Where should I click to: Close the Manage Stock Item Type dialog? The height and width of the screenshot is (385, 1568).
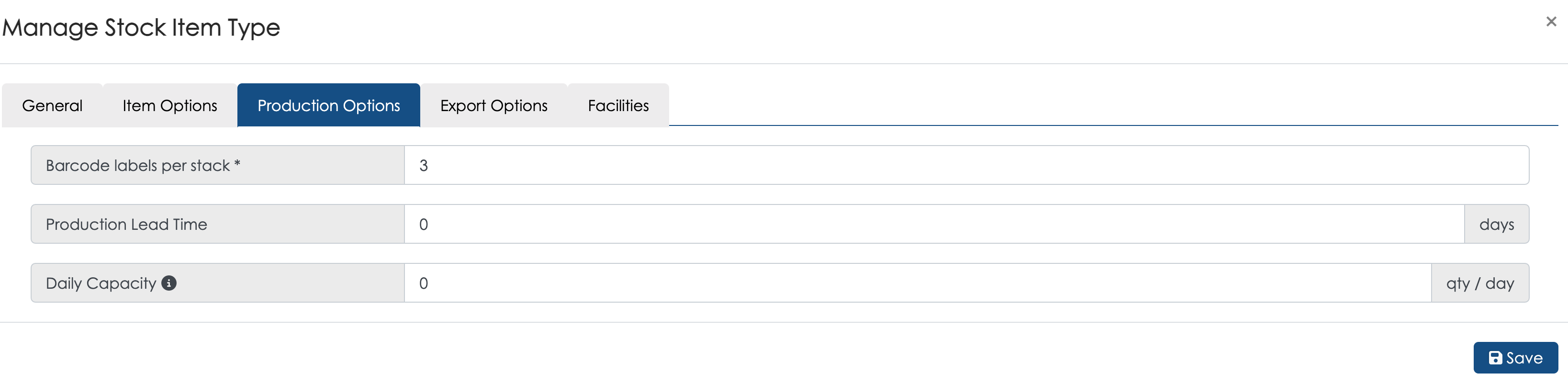click(x=1551, y=22)
